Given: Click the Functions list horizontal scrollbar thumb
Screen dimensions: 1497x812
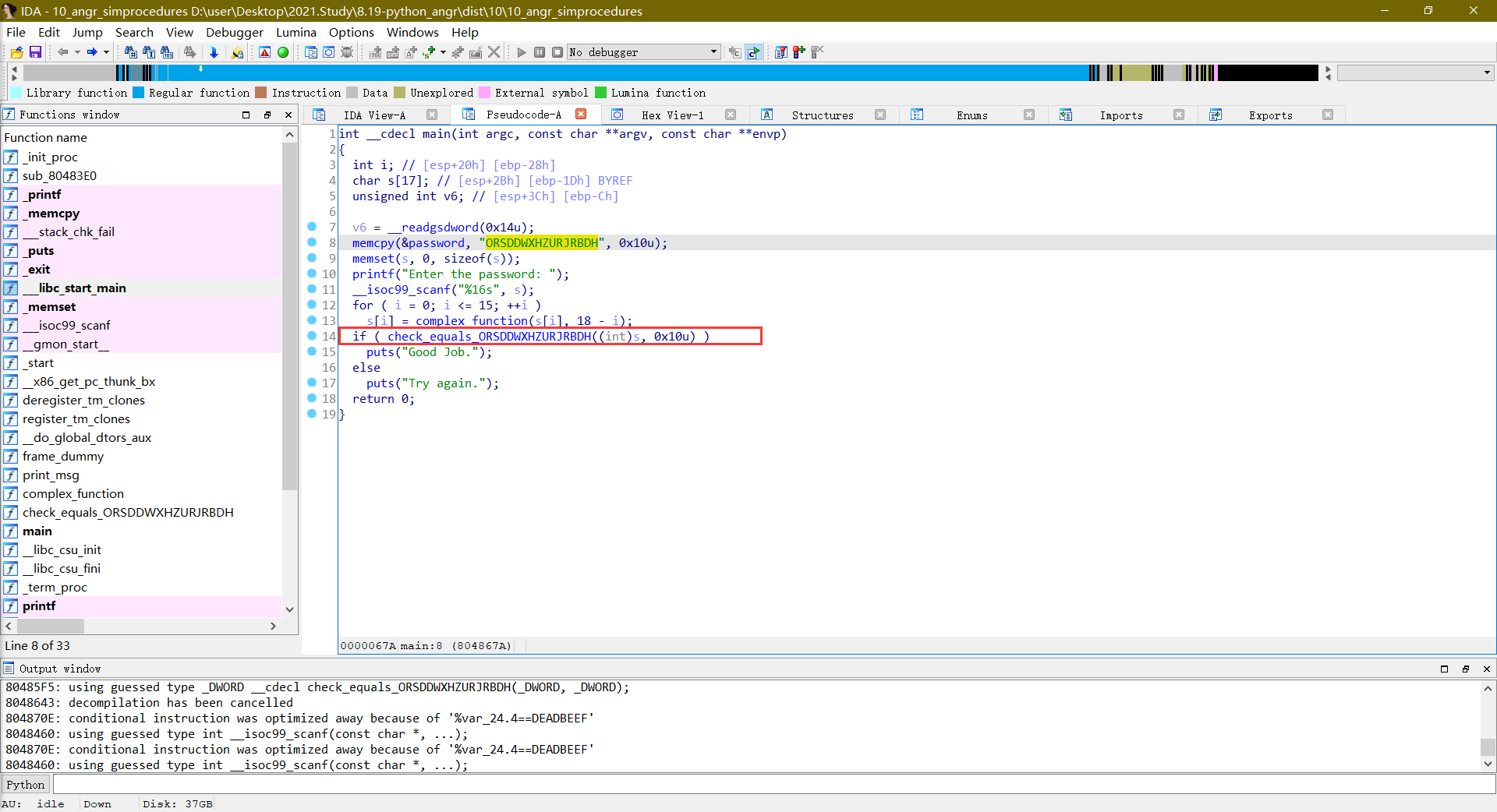Looking at the screenshot, I should (50, 626).
